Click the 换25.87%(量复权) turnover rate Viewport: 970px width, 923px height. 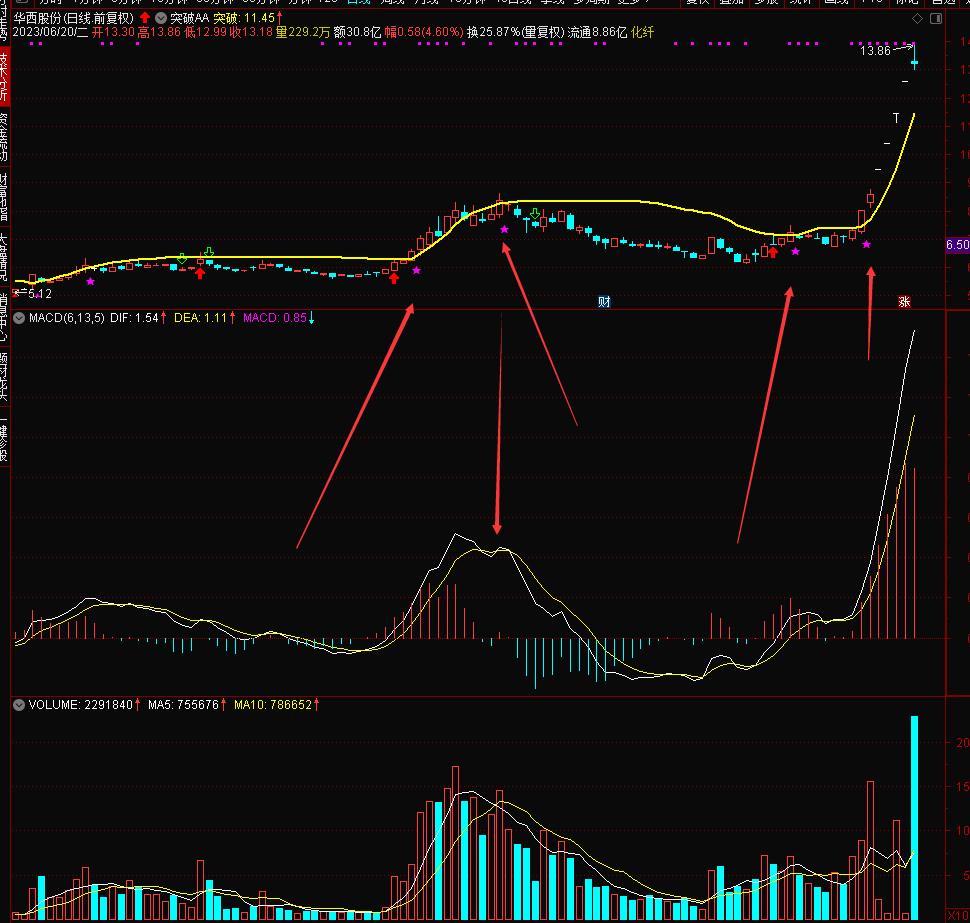pyautogui.click(x=516, y=32)
